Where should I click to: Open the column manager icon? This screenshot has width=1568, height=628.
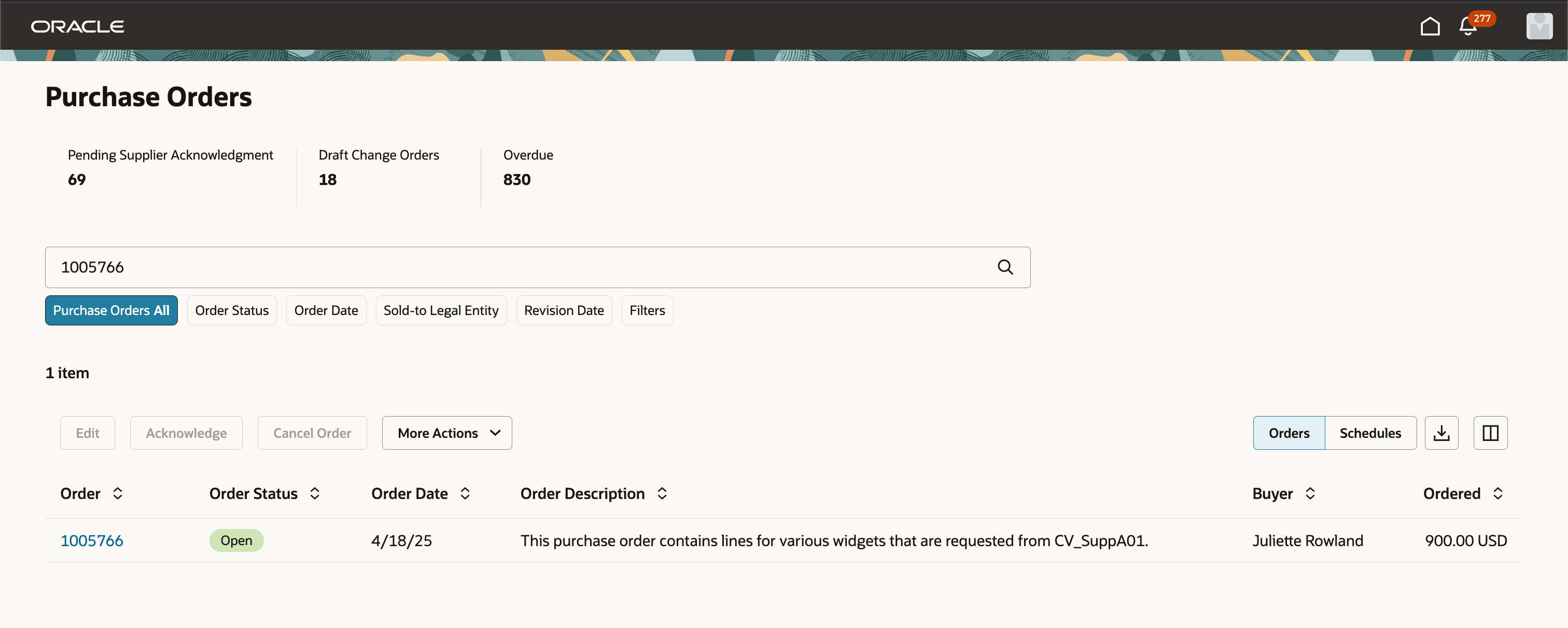(1490, 433)
